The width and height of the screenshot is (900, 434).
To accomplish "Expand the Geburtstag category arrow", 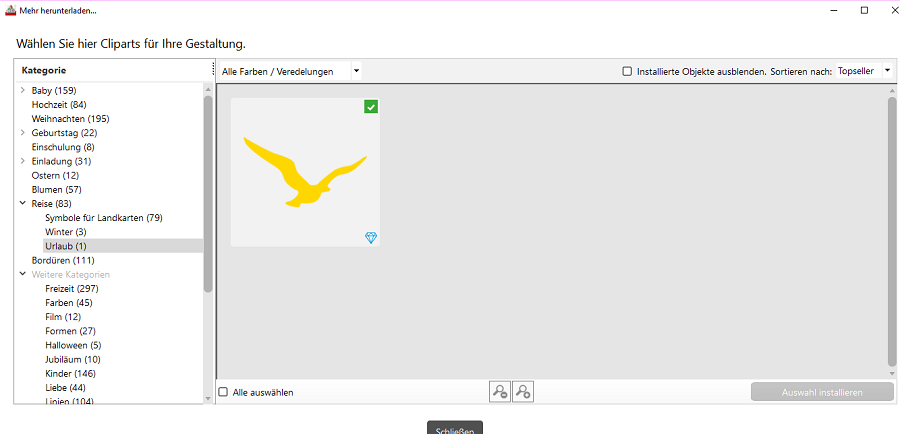I will (22, 133).
